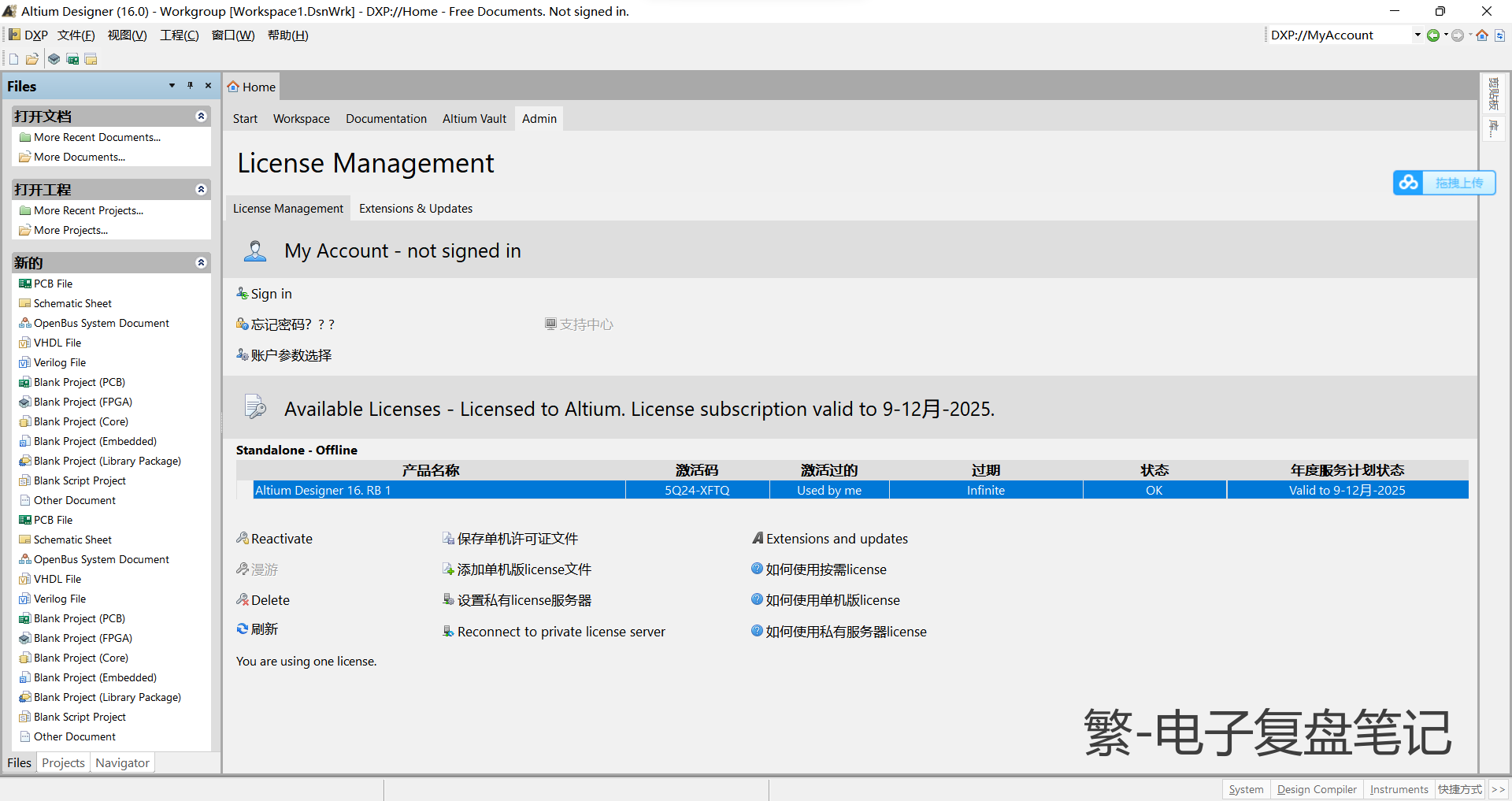The width and height of the screenshot is (1512, 801).
Task: Click the 快捷方式 status bar button
Action: point(1459,789)
